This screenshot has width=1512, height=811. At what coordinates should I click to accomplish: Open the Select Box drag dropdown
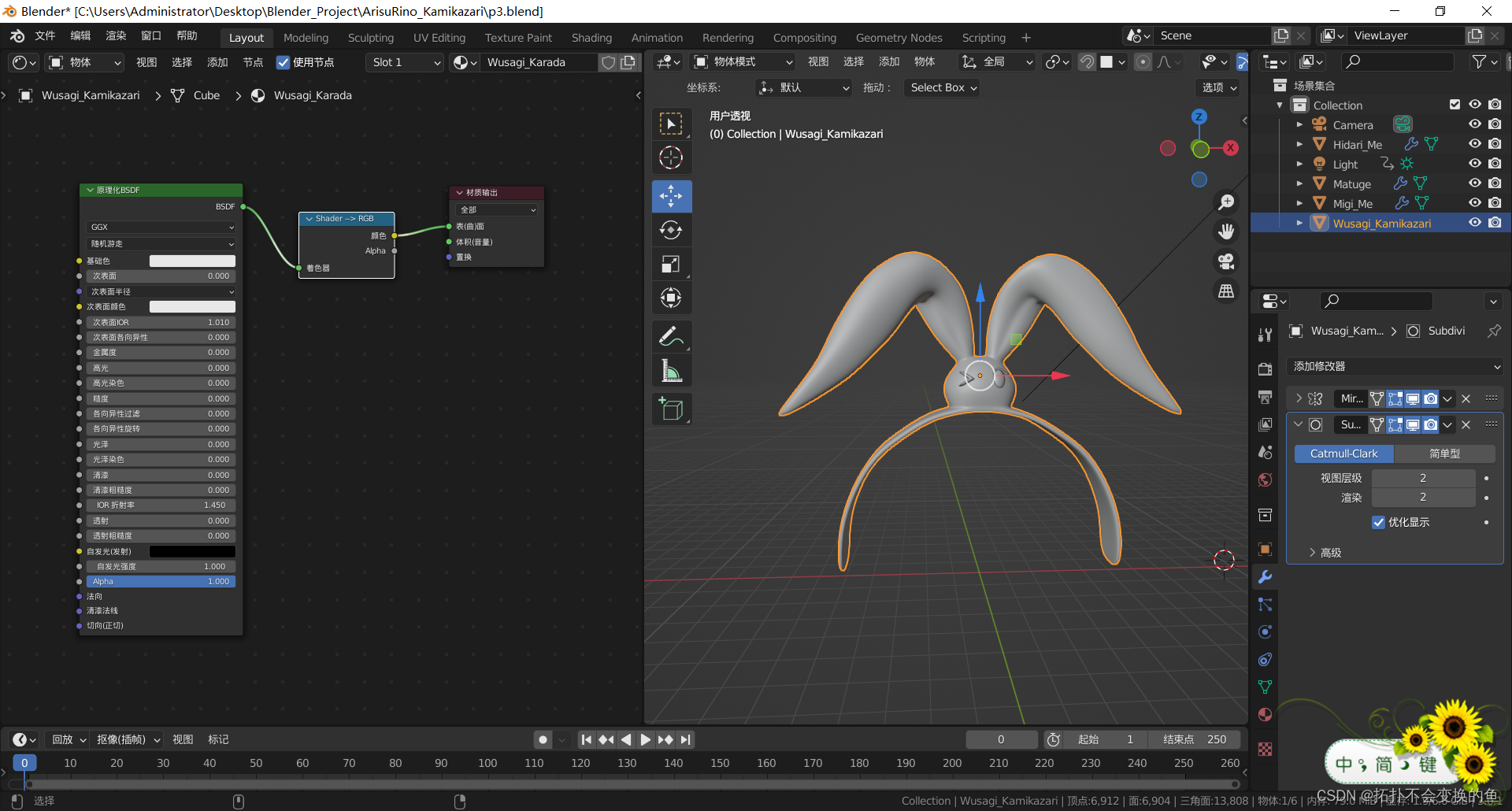[943, 87]
